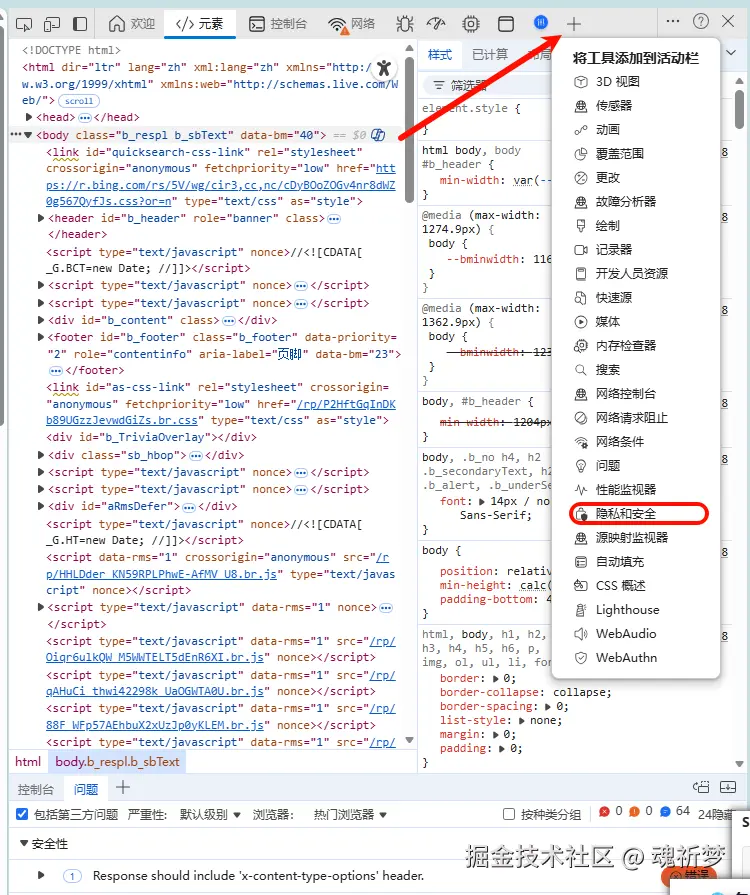
Task: Toggle 按种类分组 checkbox
Action: [509, 814]
